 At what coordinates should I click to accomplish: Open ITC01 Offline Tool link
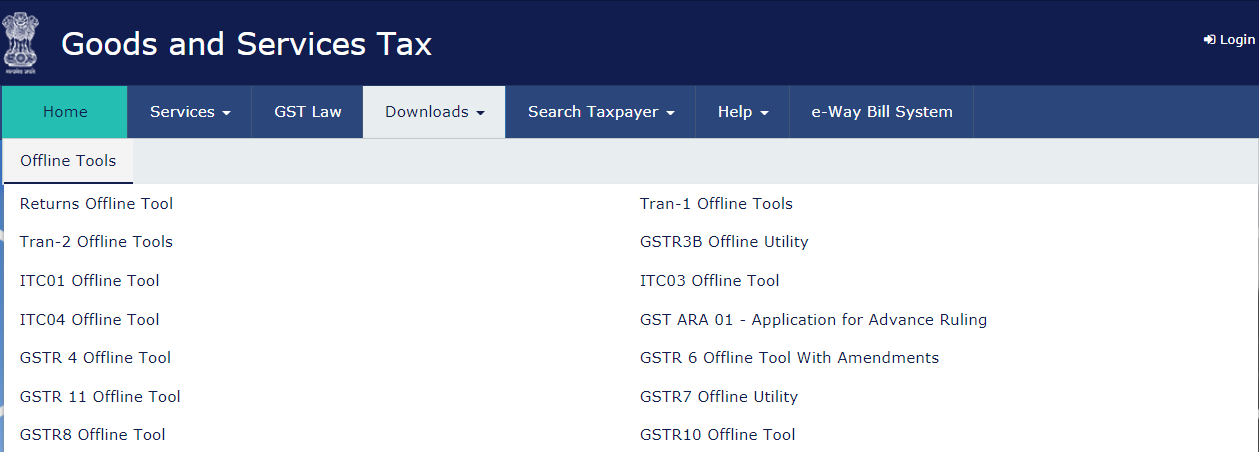(89, 281)
